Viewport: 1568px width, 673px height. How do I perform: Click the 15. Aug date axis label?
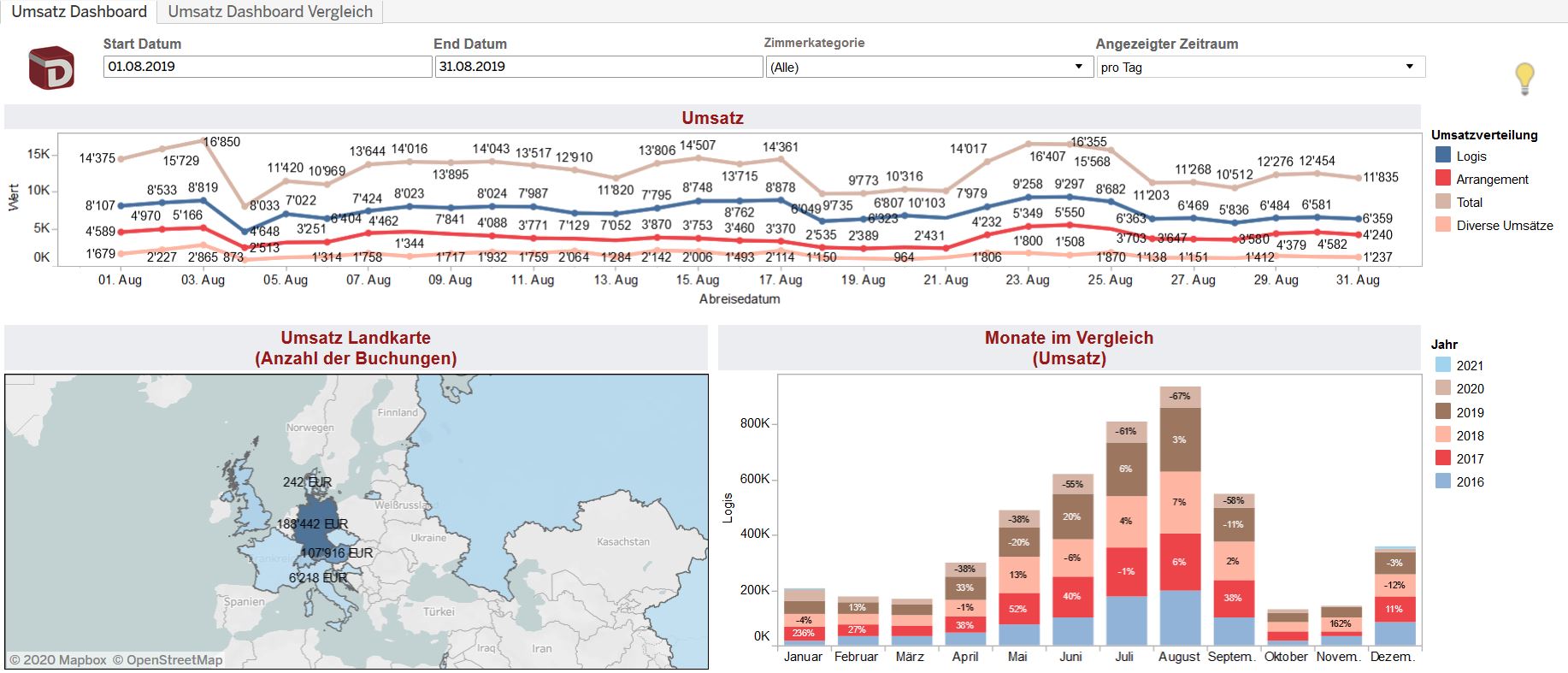(x=698, y=280)
